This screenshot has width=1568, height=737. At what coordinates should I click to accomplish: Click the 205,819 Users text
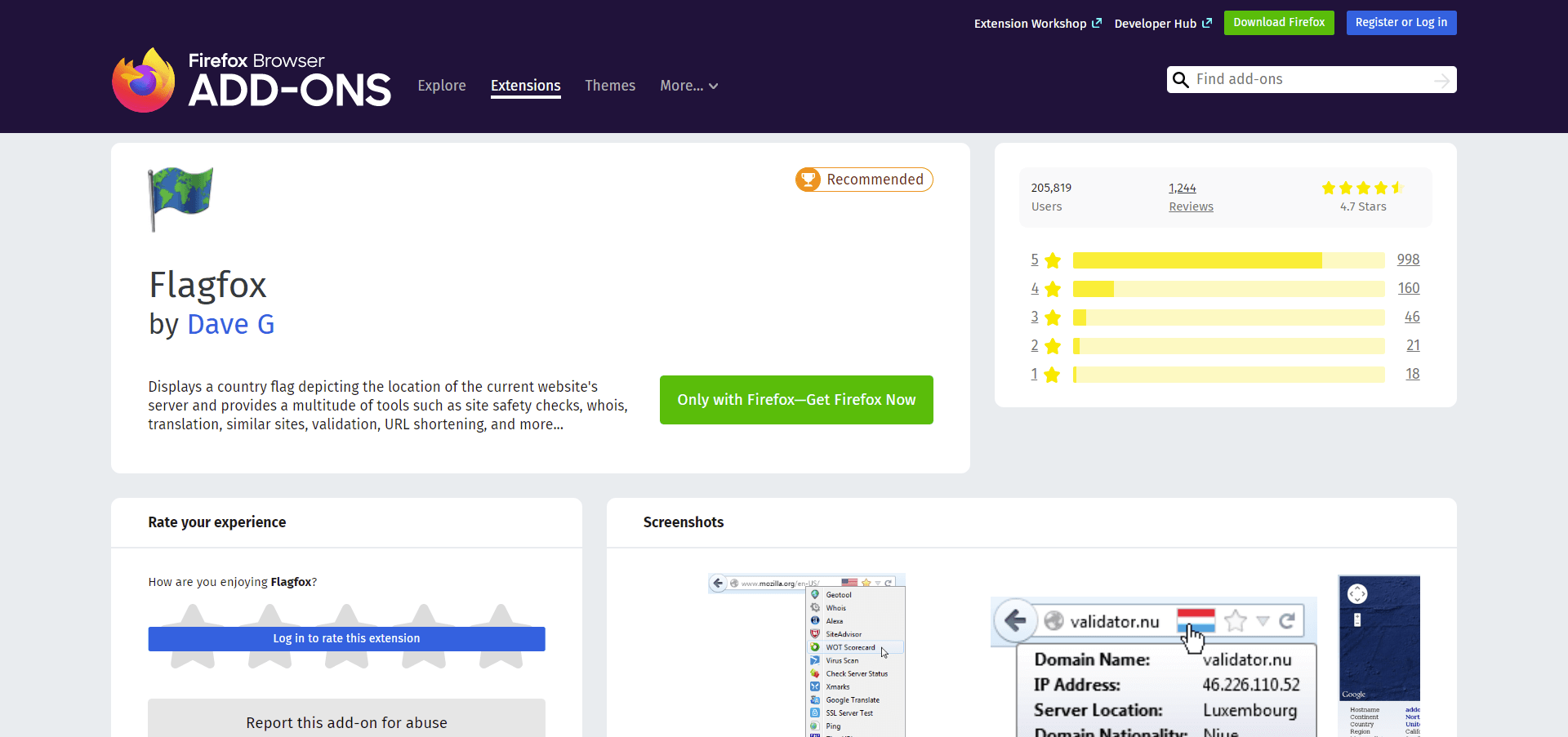click(1051, 197)
